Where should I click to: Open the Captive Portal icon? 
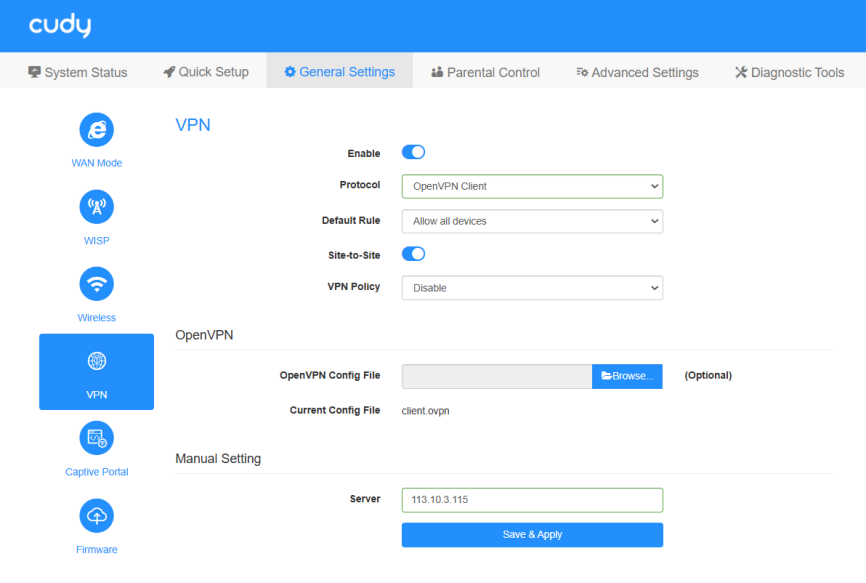click(x=96, y=438)
